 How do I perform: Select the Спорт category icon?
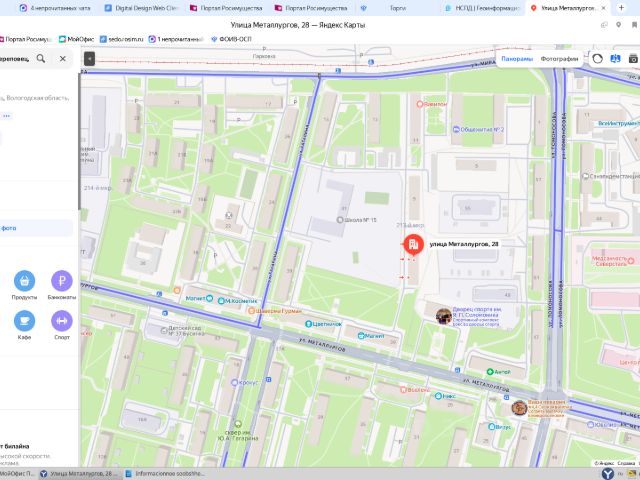(x=62, y=321)
